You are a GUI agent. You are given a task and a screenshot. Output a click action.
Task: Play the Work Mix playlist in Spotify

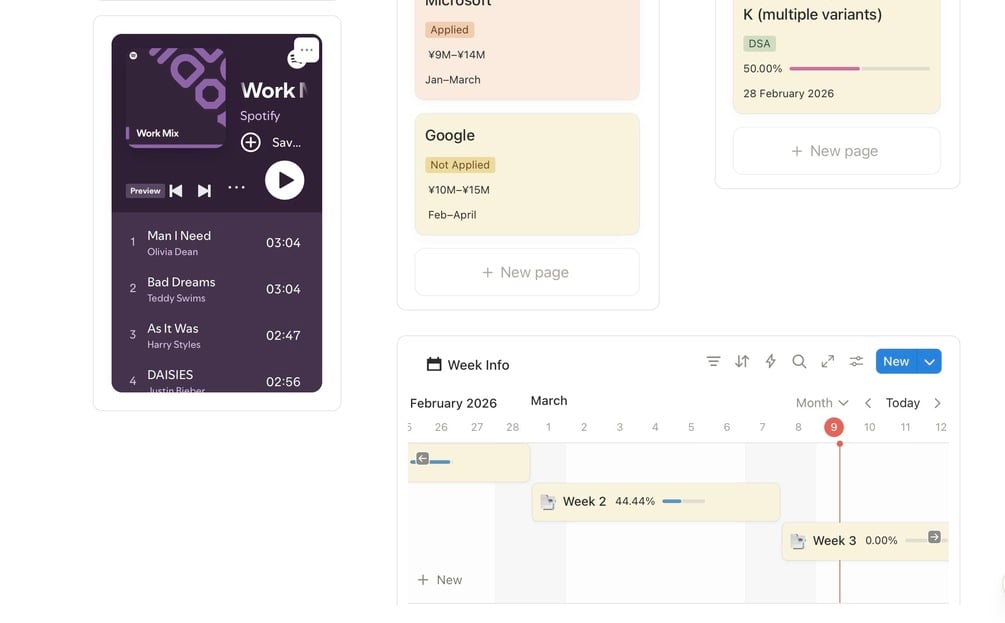click(285, 180)
